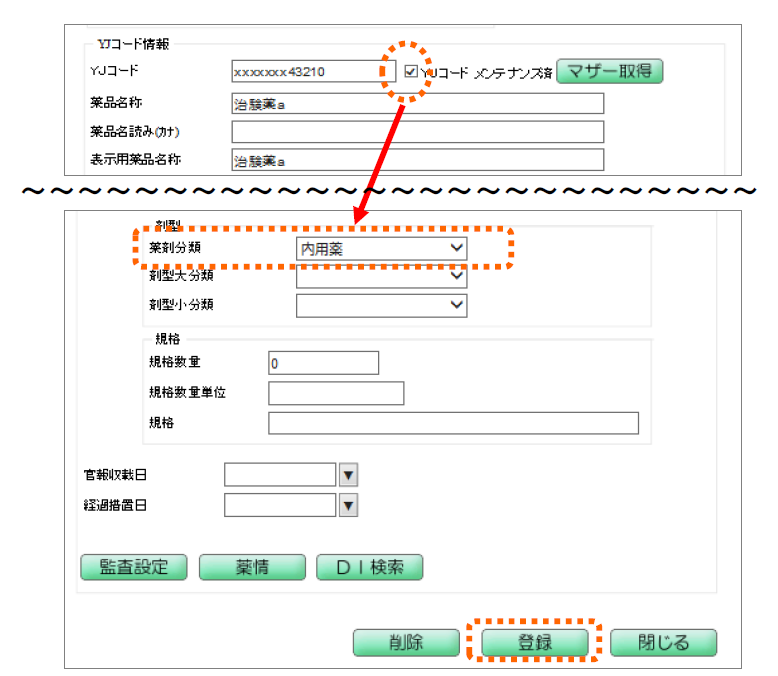Viewport: 778px width, 676px height.
Task: Click the YJコード input field
Action: (306, 72)
